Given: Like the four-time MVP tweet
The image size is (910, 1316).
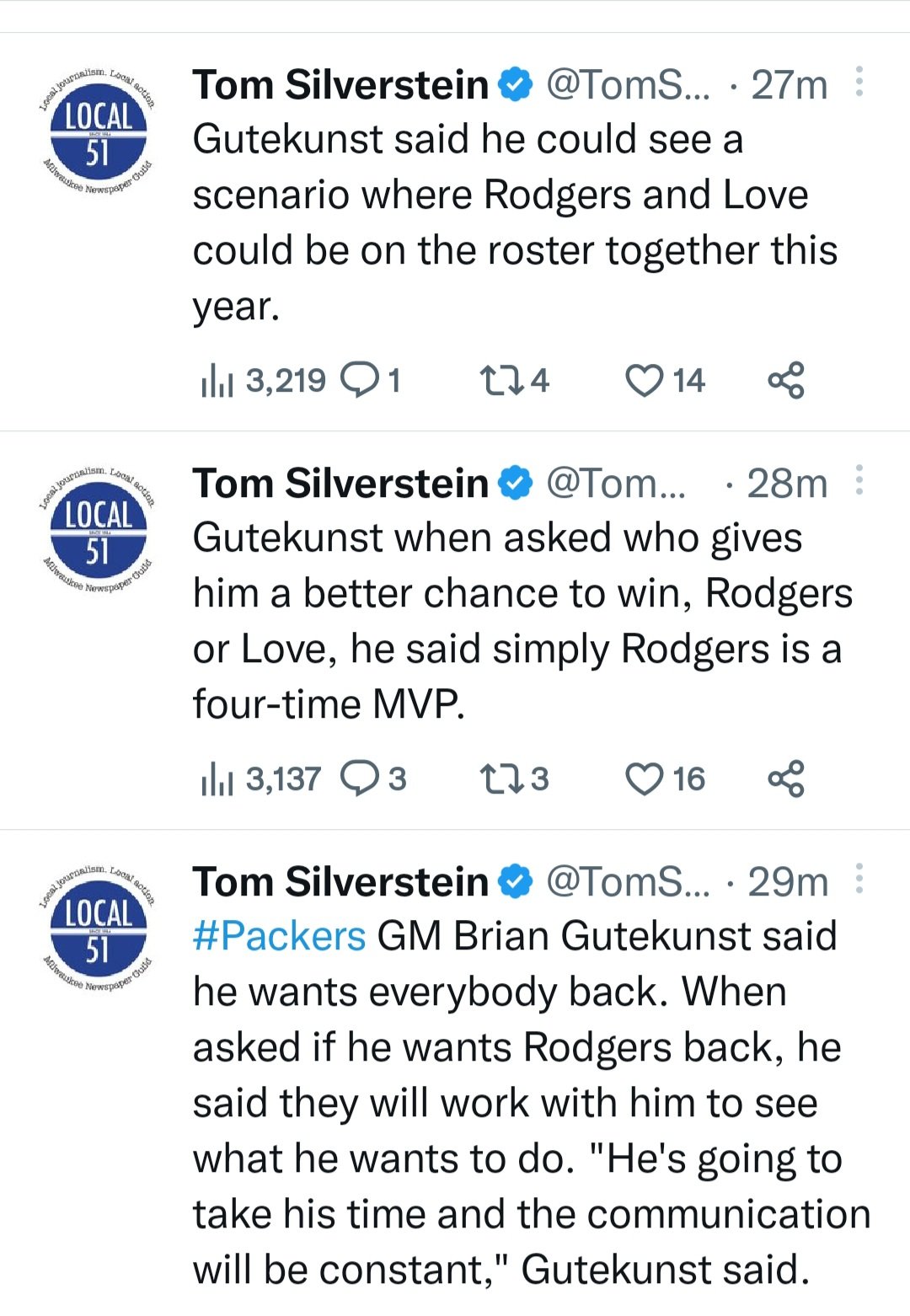Looking at the screenshot, I should click(645, 779).
